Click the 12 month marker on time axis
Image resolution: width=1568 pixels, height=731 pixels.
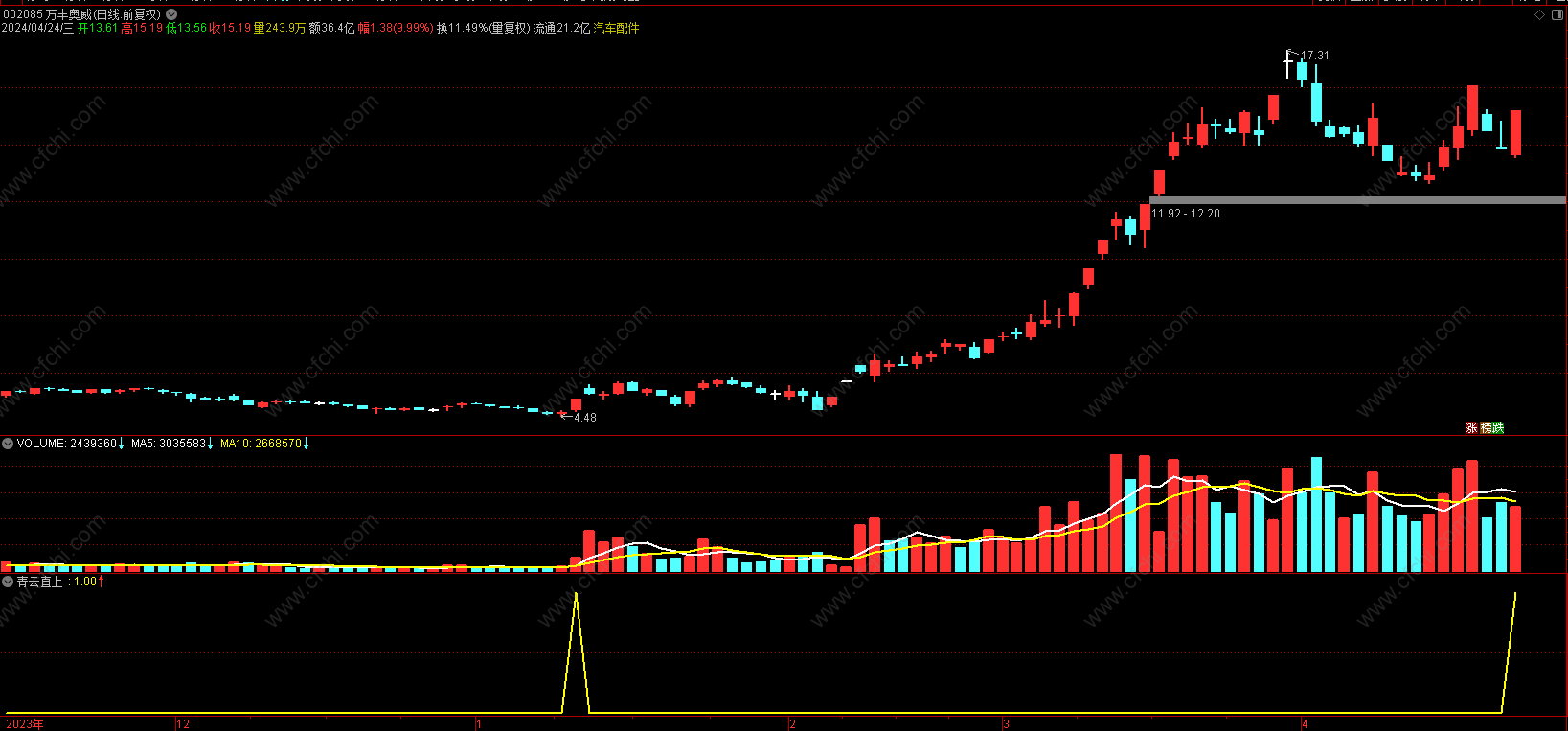point(183,724)
